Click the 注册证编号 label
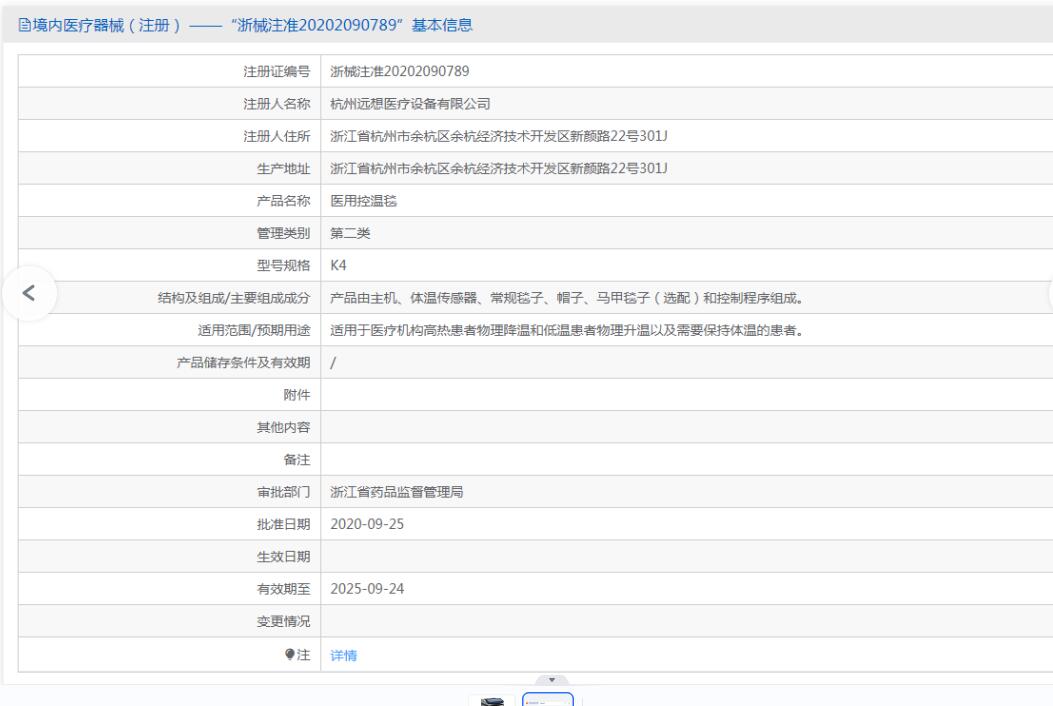The height and width of the screenshot is (706, 1053). pyautogui.click(x=277, y=71)
